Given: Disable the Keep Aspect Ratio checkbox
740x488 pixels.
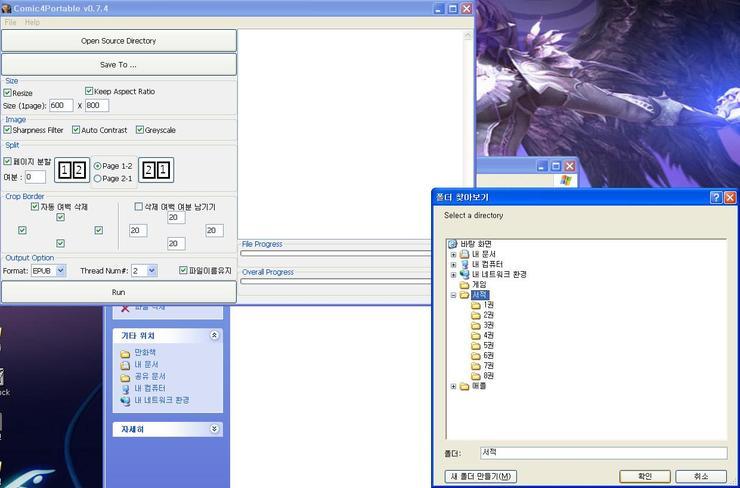Looking at the screenshot, I should pos(89,91).
